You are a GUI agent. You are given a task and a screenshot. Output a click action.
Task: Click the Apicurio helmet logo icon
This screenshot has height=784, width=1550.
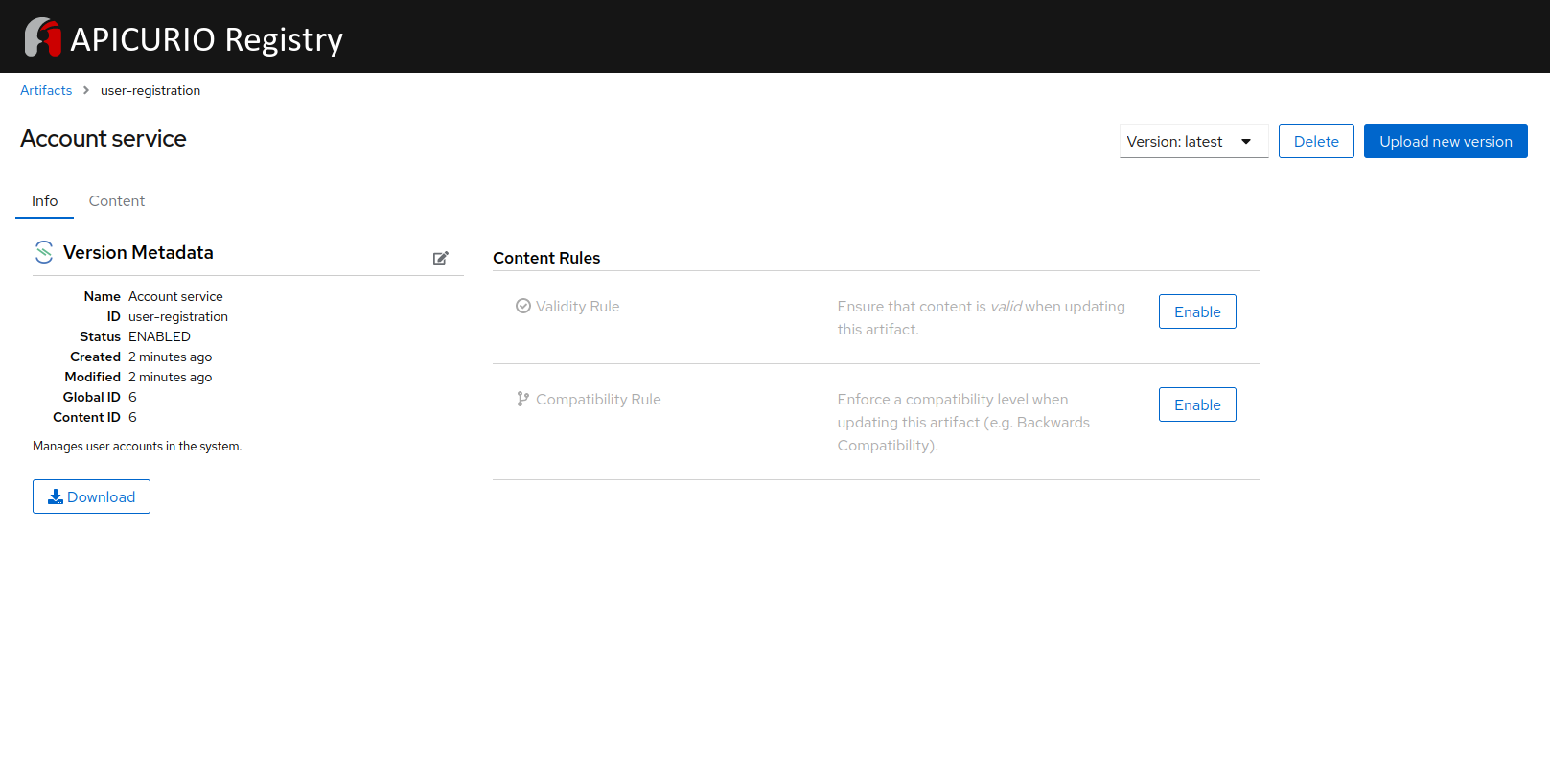tap(42, 37)
